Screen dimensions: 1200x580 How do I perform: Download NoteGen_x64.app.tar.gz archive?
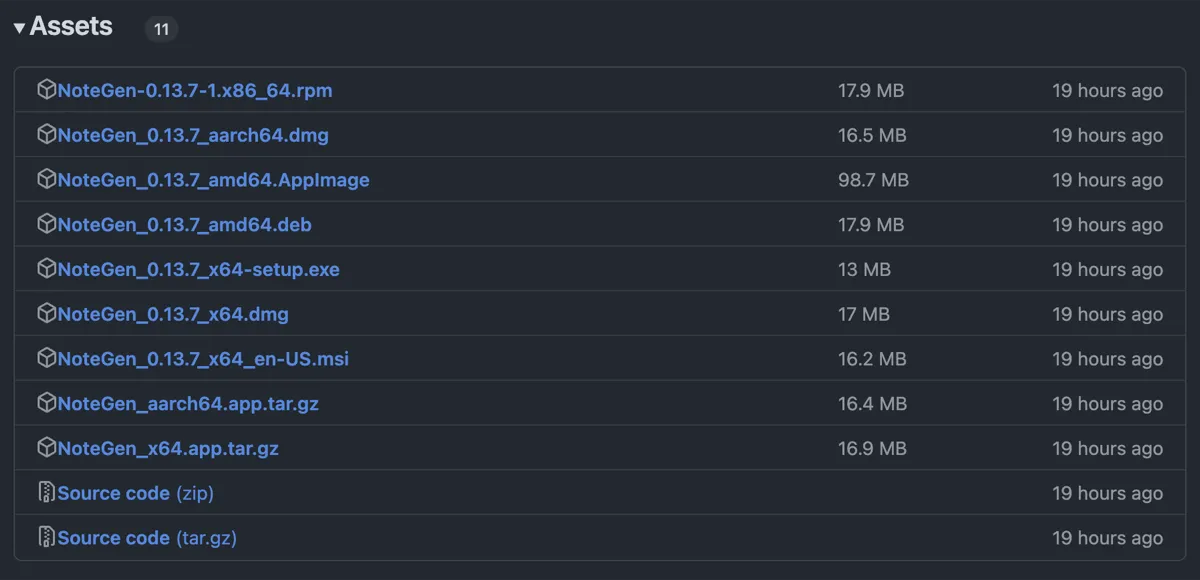(168, 449)
